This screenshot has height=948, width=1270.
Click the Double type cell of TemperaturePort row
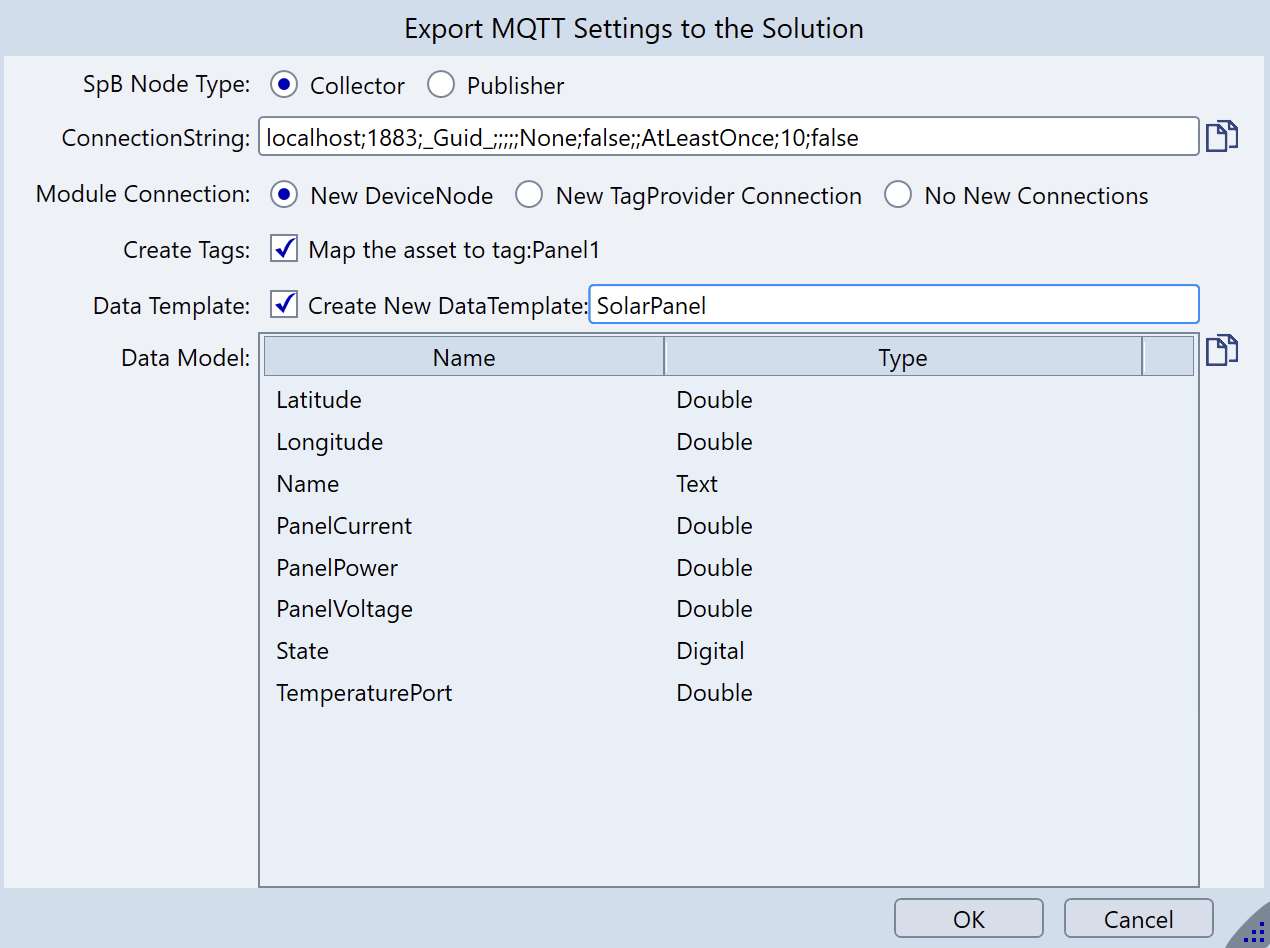point(714,693)
